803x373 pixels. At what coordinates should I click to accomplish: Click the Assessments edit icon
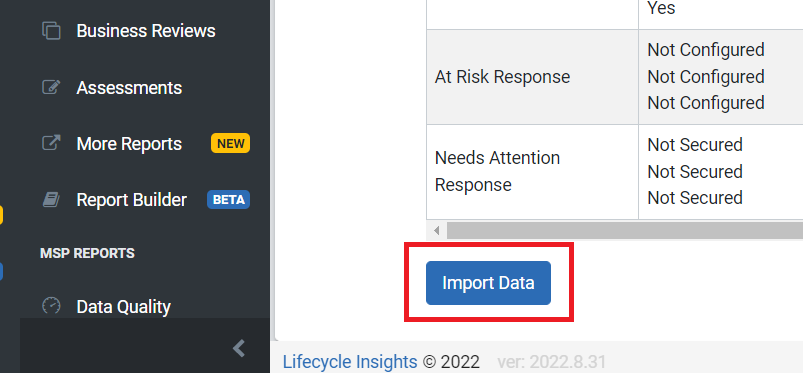pyautogui.click(x=51, y=88)
